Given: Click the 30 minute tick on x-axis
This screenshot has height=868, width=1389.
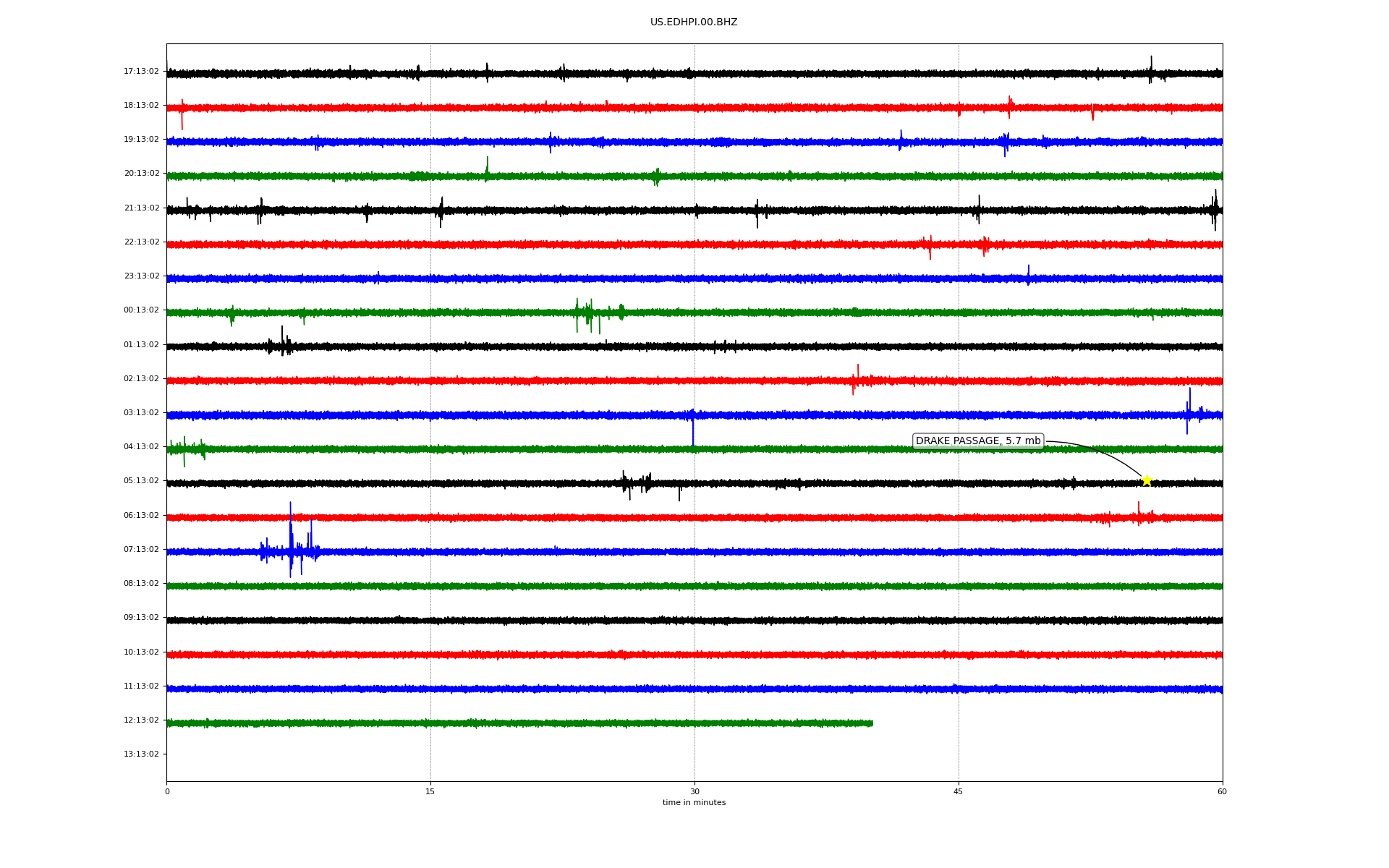Looking at the screenshot, I should tap(694, 792).
